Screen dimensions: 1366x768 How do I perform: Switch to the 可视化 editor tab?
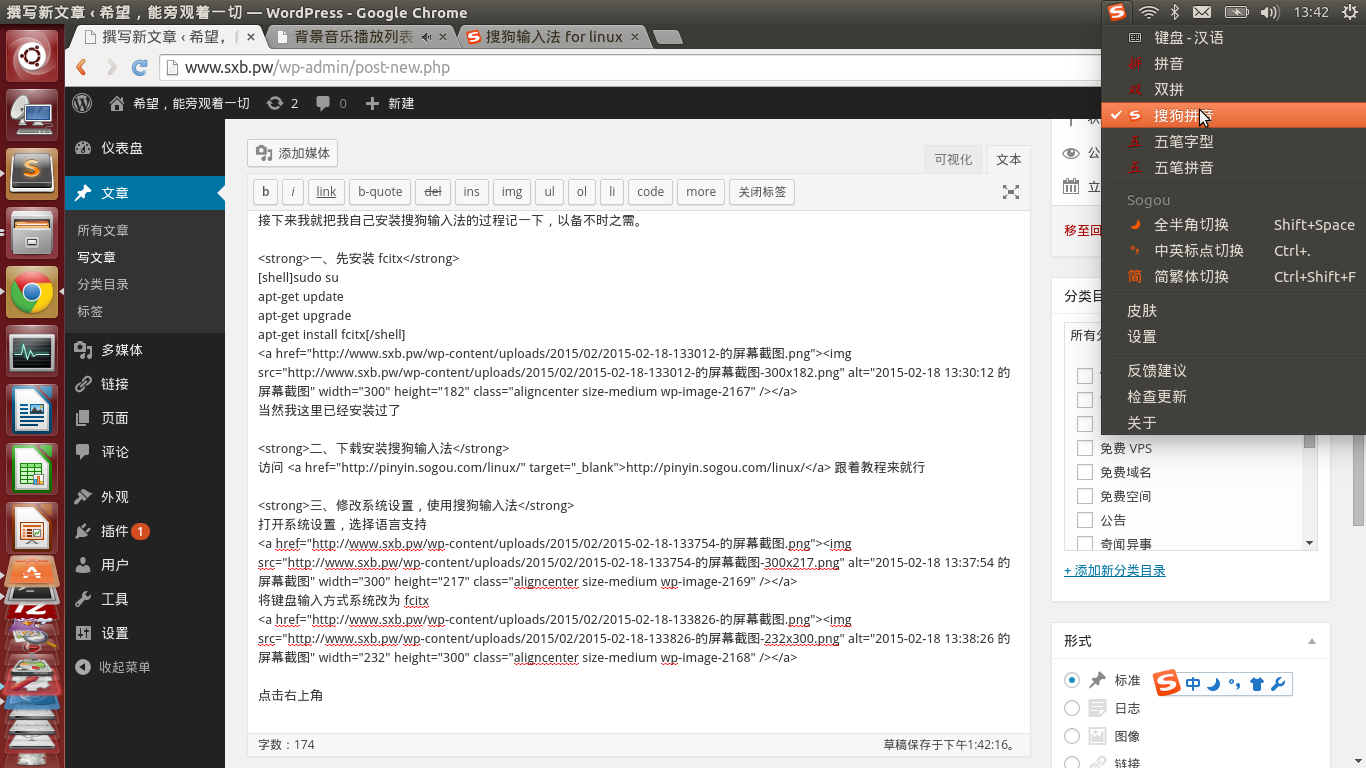coord(953,160)
